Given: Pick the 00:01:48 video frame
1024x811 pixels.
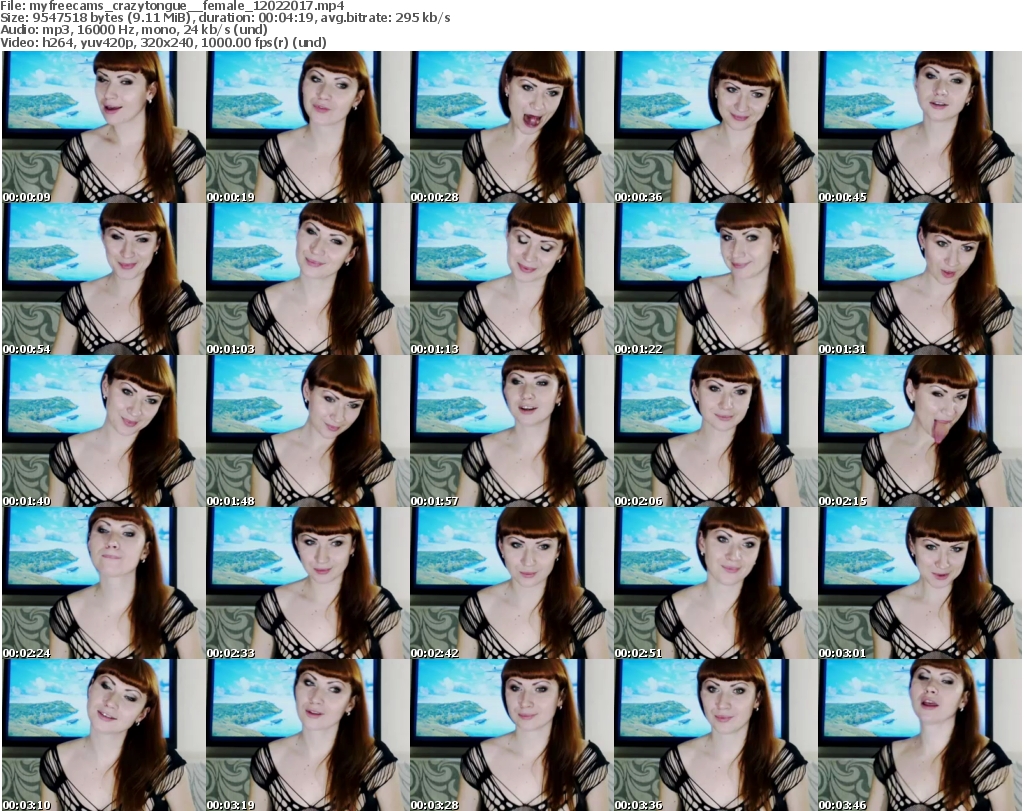Looking at the screenshot, I should click(x=308, y=431).
